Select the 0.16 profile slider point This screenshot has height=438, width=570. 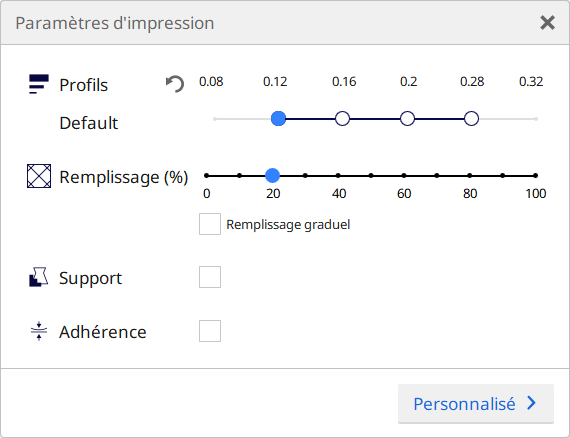coord(342,118)
